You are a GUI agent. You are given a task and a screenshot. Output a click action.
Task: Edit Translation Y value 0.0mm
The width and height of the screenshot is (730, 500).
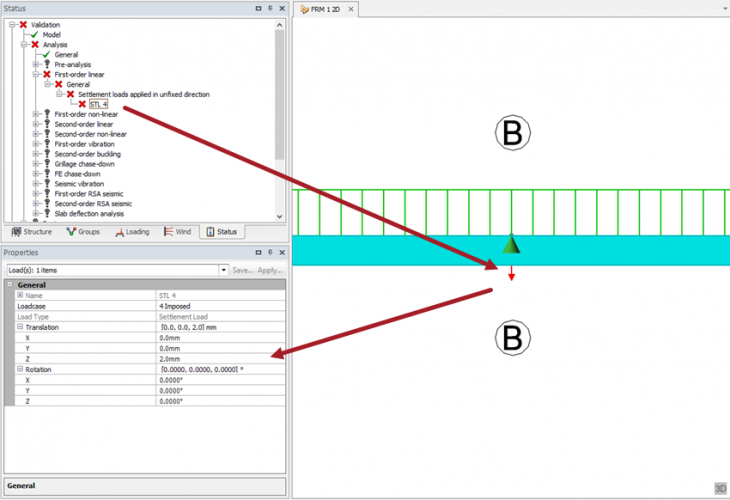221,348
